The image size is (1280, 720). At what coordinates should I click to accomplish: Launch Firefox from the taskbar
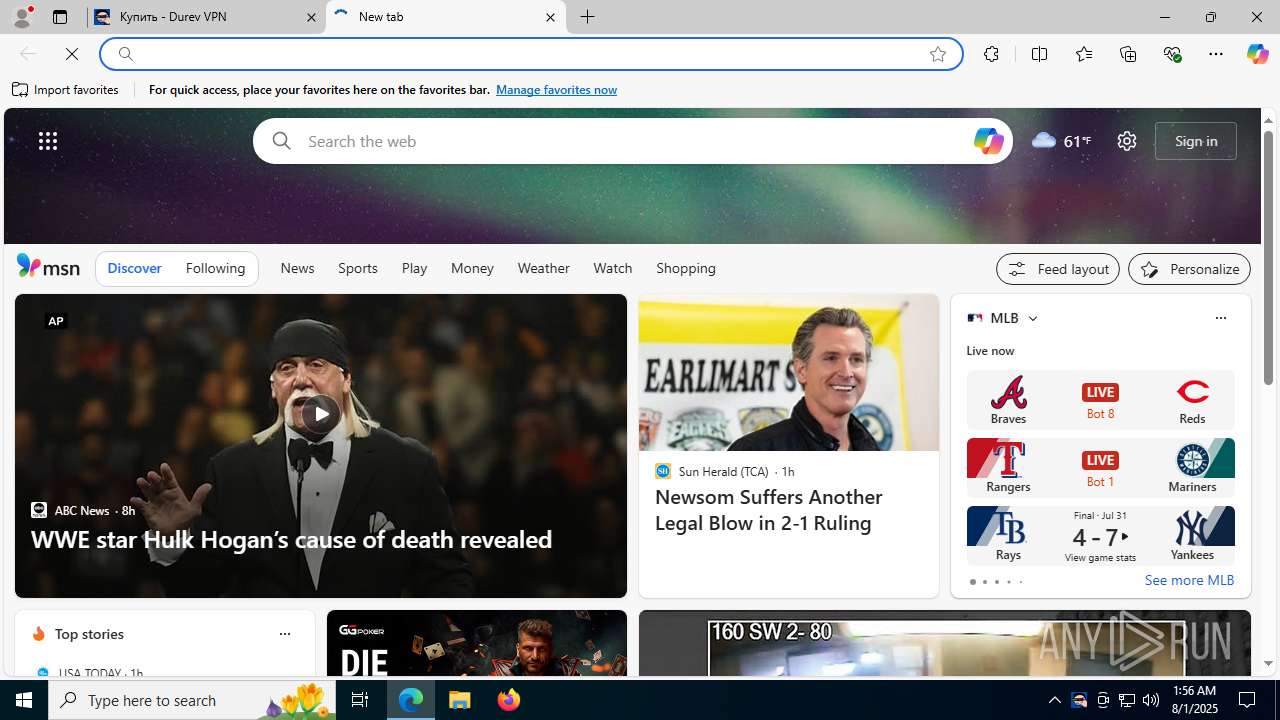509,700
